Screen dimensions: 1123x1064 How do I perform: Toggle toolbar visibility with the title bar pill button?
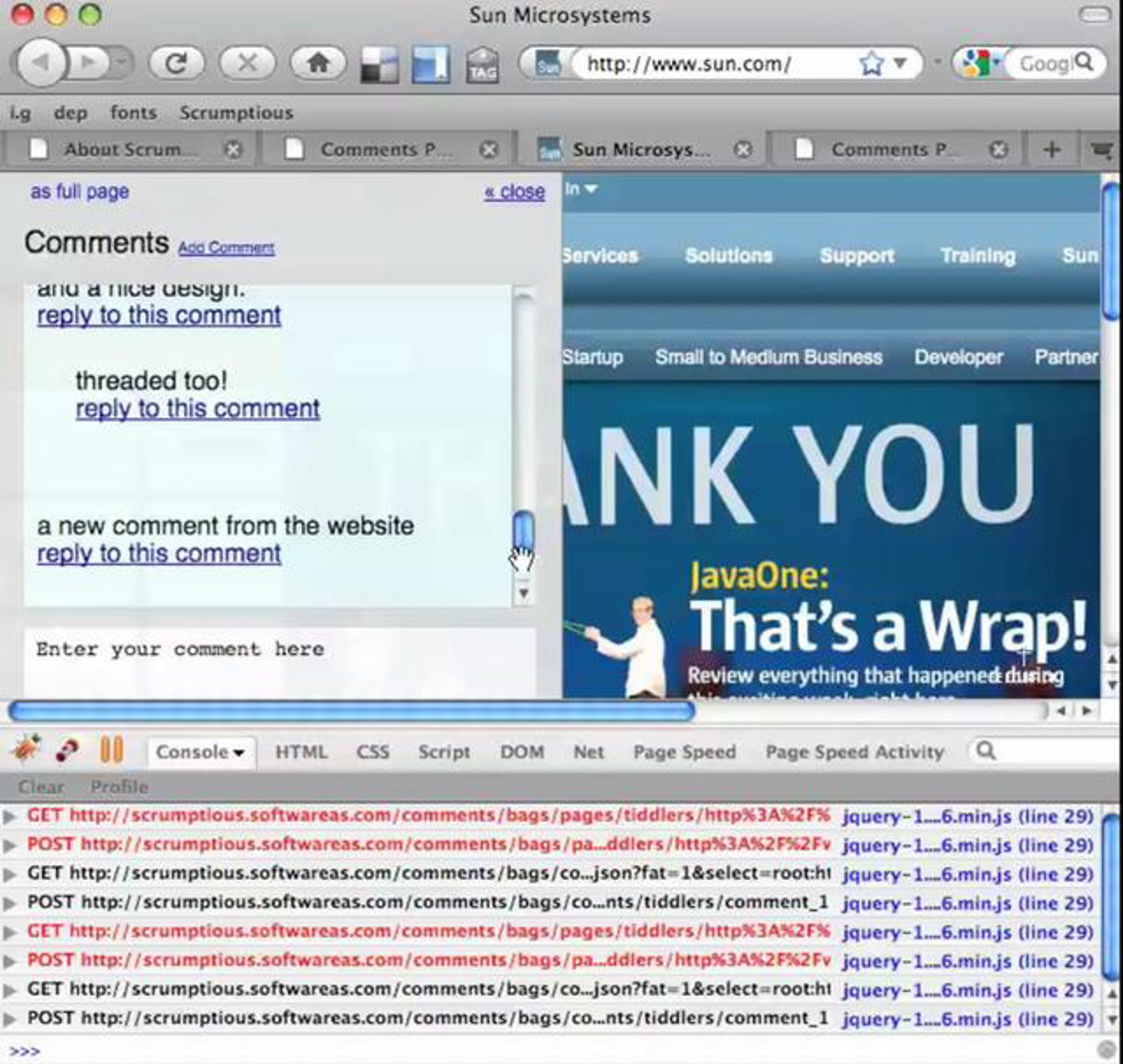(x=1094, y=15)
